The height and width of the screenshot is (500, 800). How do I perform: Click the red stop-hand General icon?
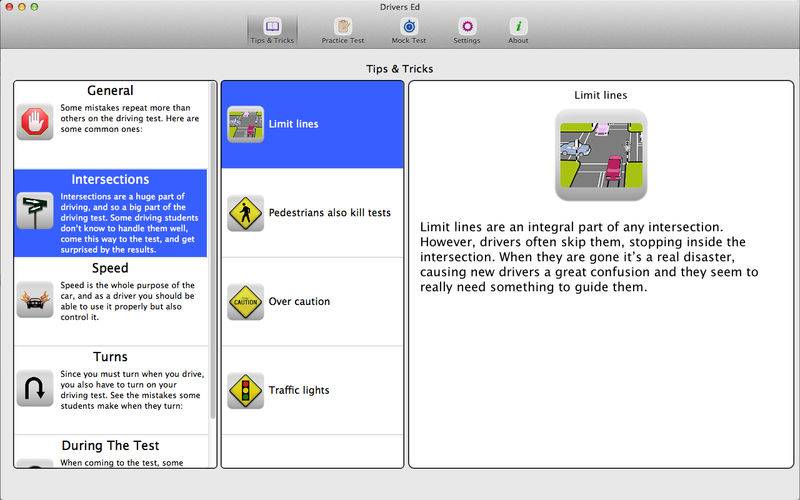(35, 123)
